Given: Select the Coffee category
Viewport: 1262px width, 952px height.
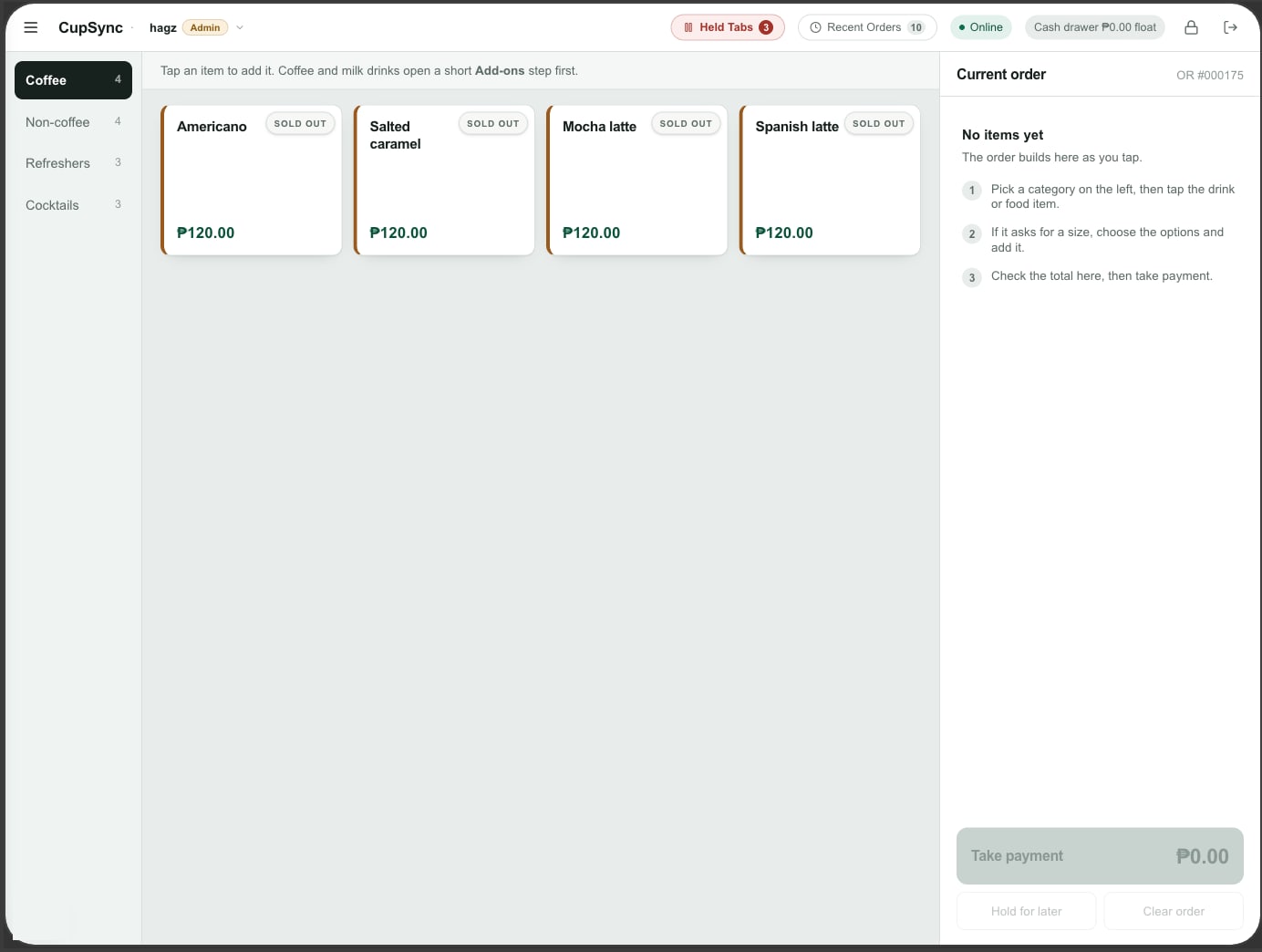Looking at the screenshot, I should [73, 80].
